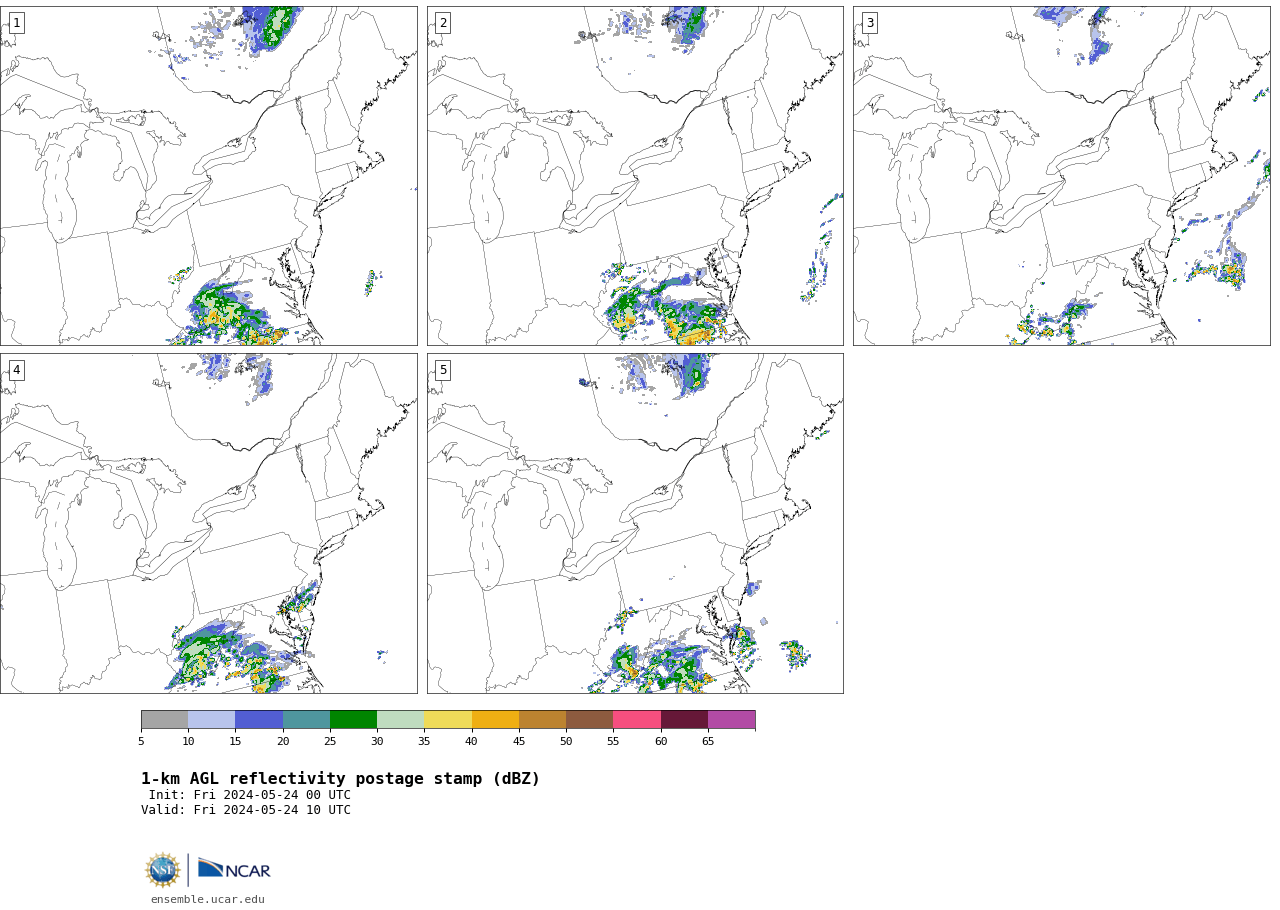Open ensemble member 1 reflectivity map
The image size is (1280, 910).
208,176
